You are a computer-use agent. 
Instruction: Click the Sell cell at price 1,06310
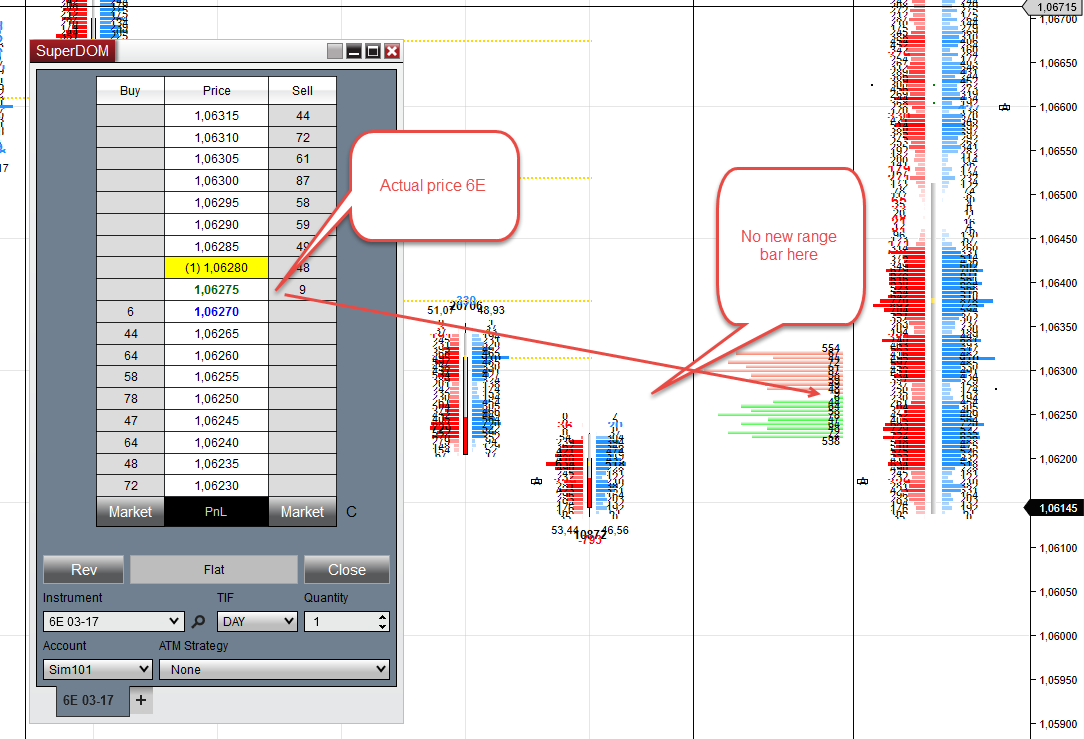[x=302, y=138]
